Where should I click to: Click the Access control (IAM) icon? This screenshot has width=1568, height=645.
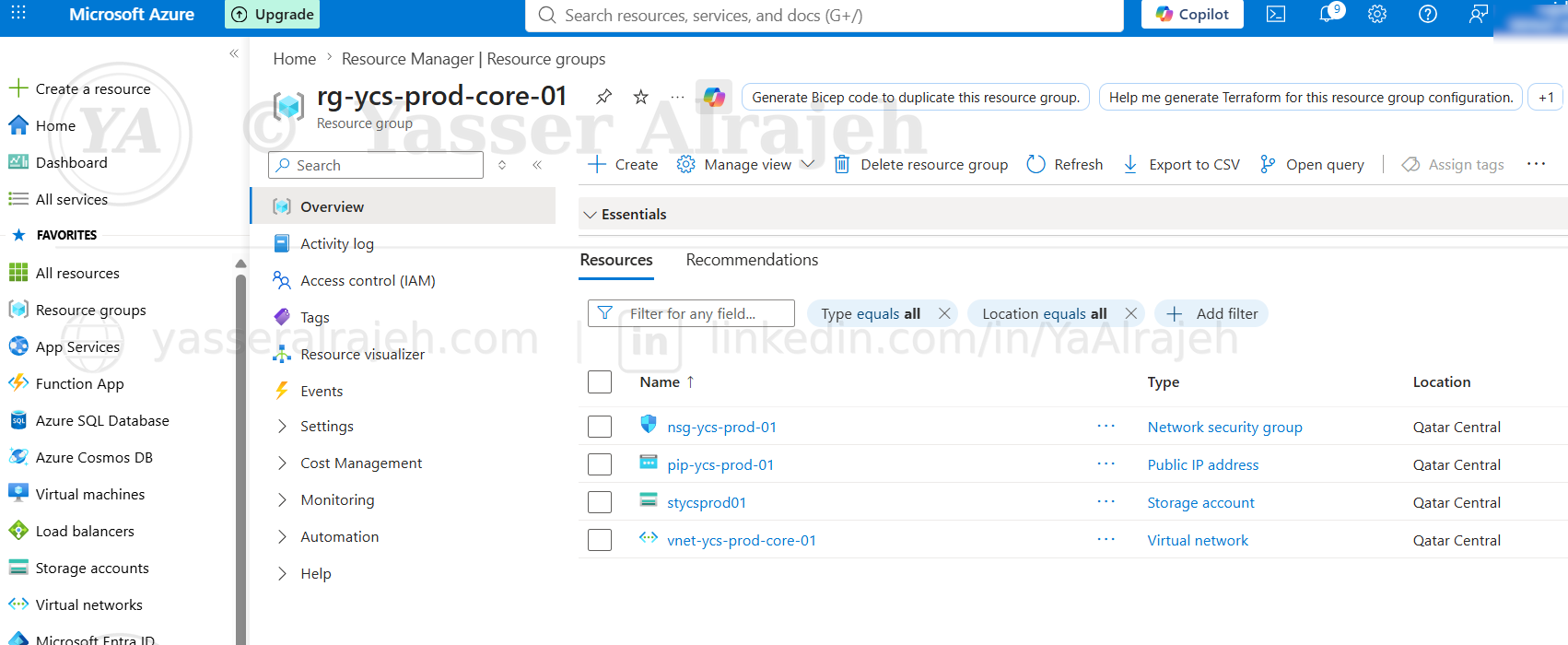[x=282, y=280]
